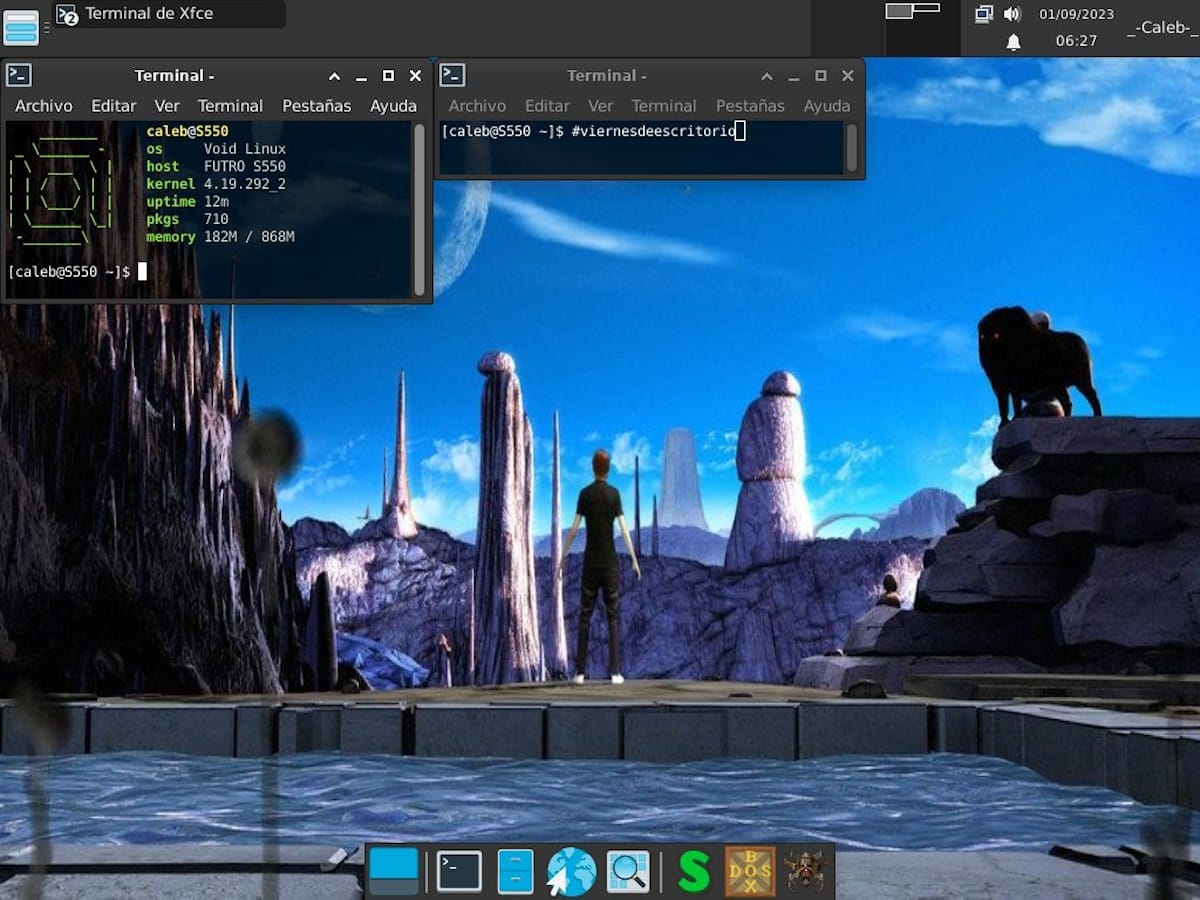
Task: Click the left terminal window title text
Action: 175,76
